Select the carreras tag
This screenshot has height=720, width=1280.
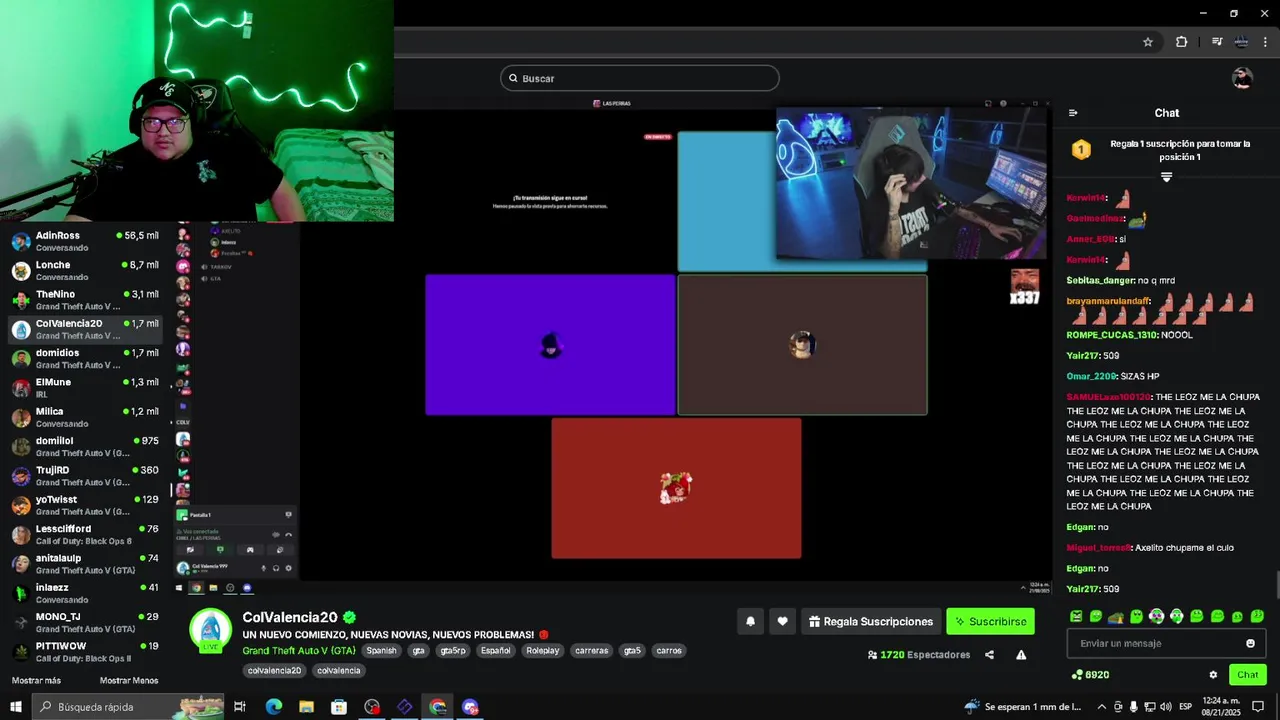pos(592,650)
